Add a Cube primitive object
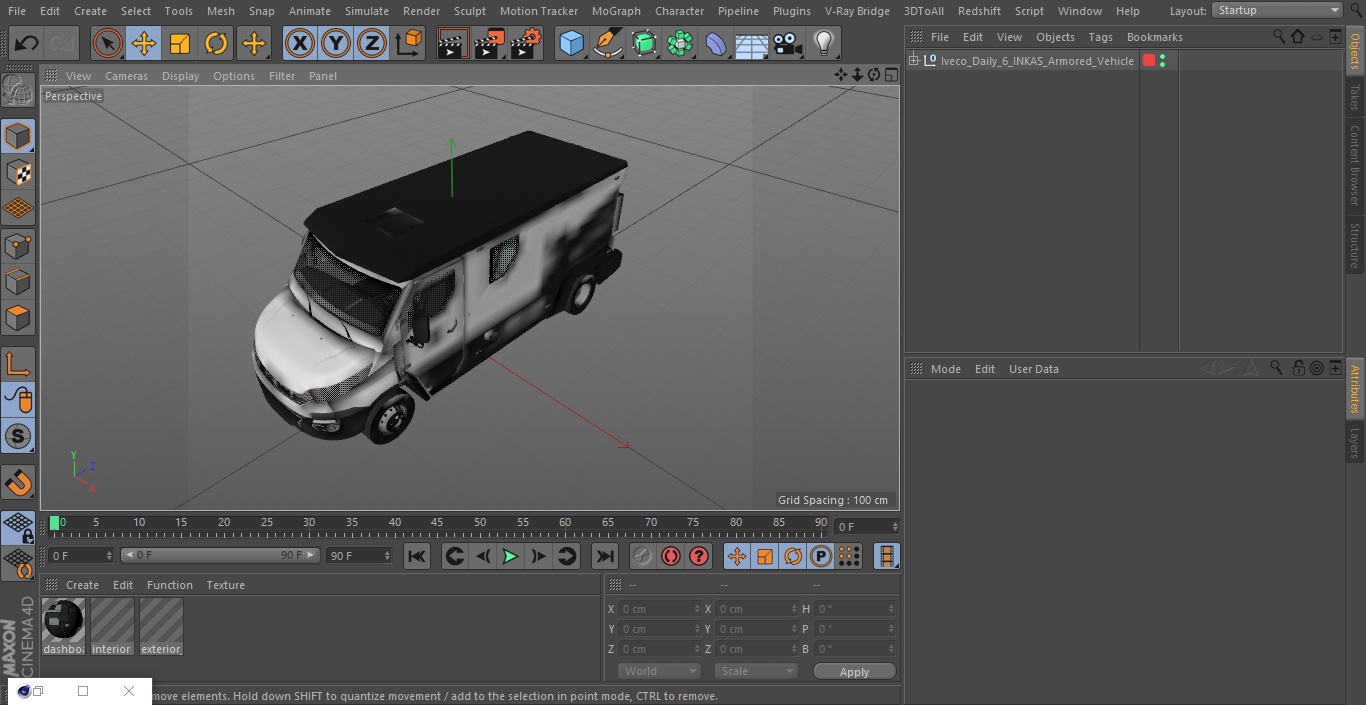Viewport: 1366px width, 705px height. (x=571, y=43)
